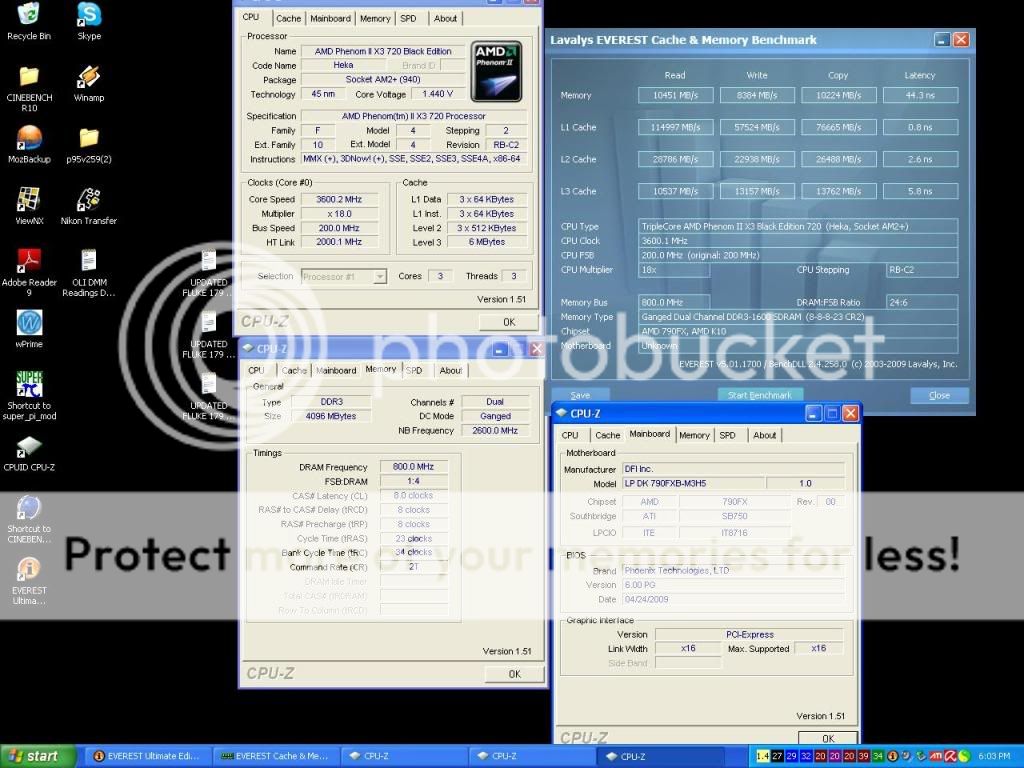Screen dimensions: 1024x768
Task: Click the ATI tray icon
Action: 935,756
